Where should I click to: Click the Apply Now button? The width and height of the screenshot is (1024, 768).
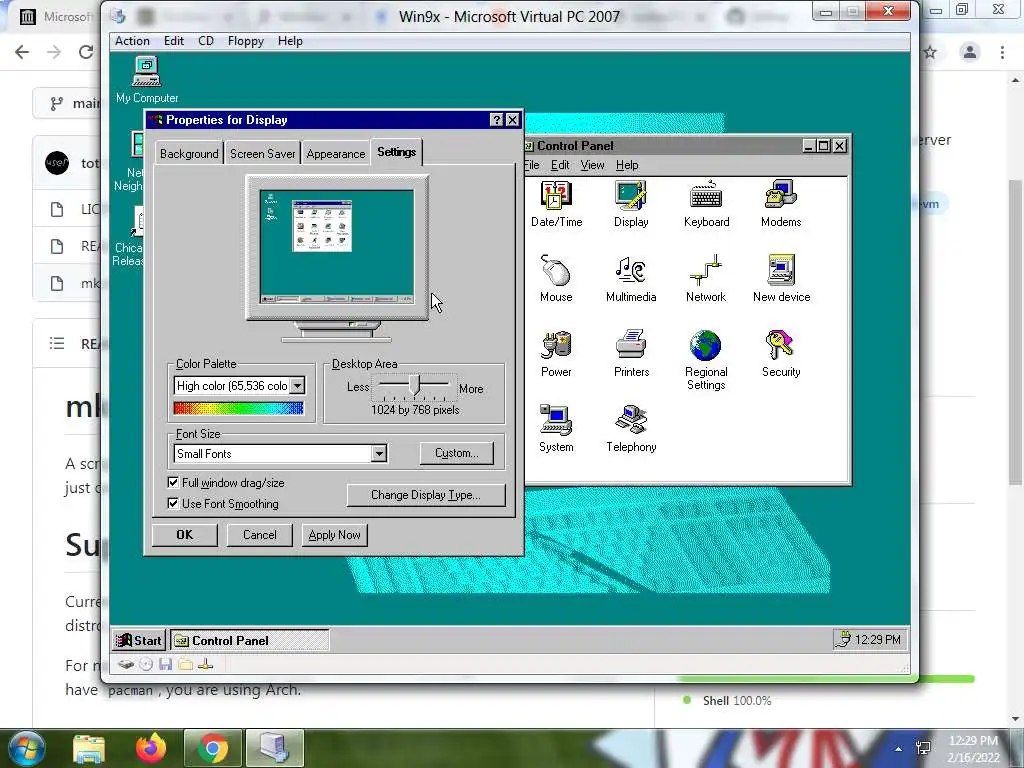[334, 535]
